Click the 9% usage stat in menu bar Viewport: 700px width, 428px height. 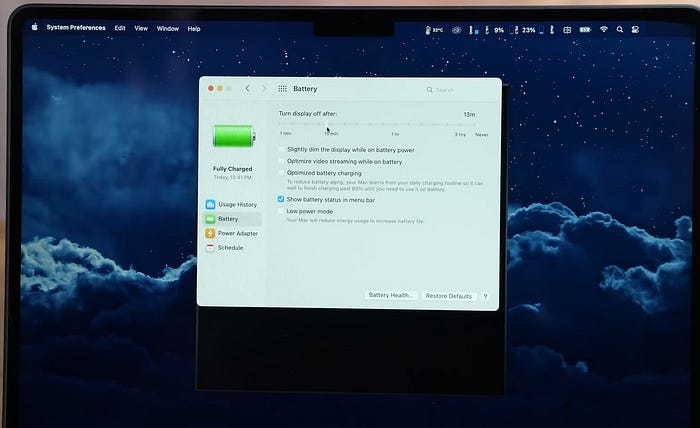click(x=499, y=30)
